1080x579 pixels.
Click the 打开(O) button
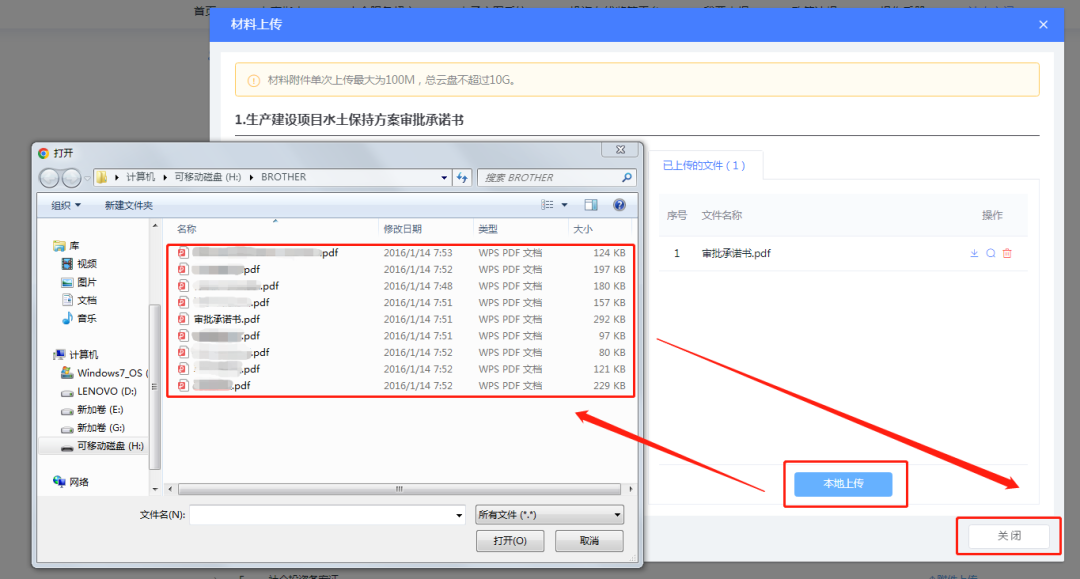pos(510,540)
